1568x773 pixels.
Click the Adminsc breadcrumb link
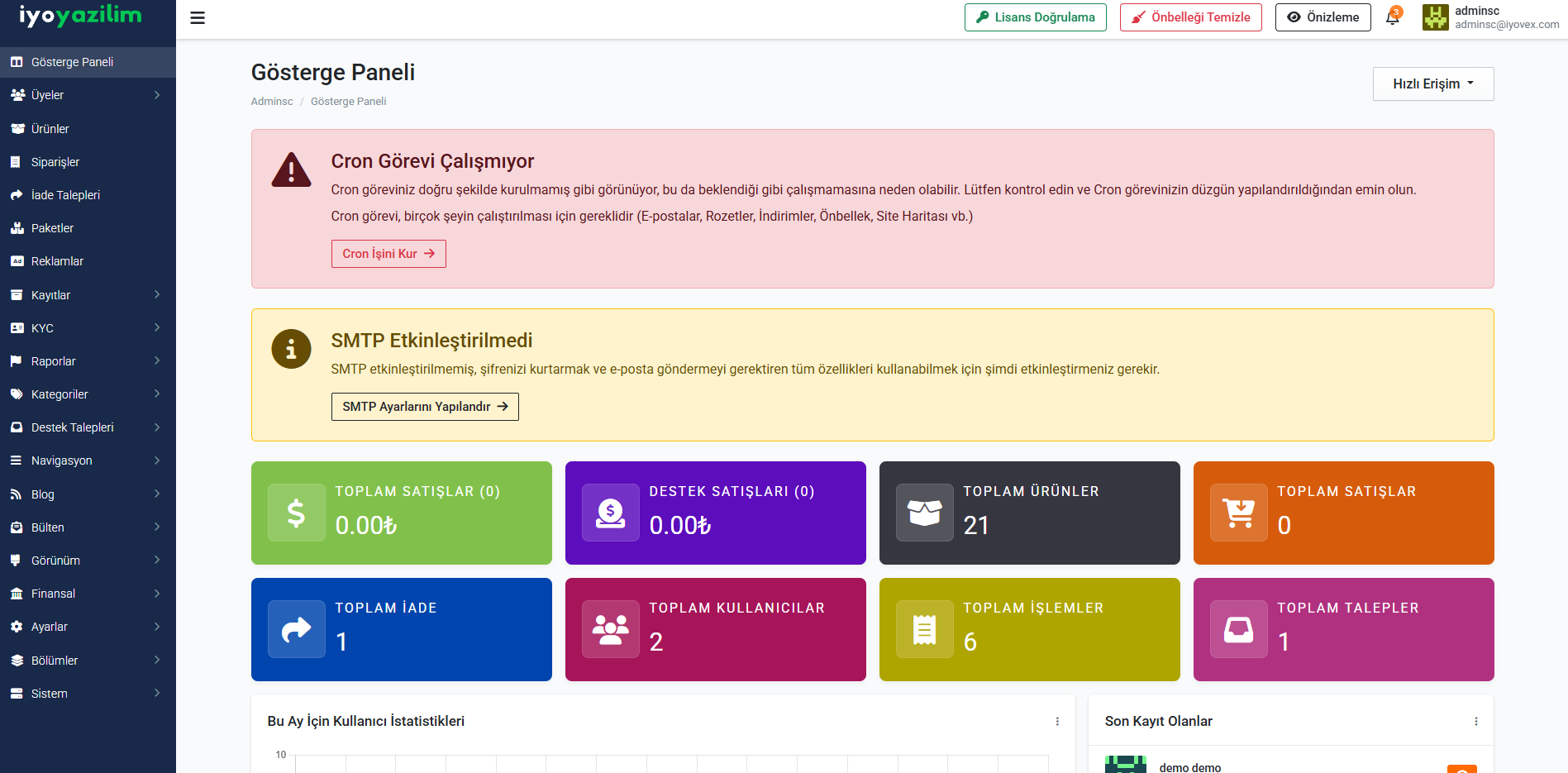(x=272, y=102)
